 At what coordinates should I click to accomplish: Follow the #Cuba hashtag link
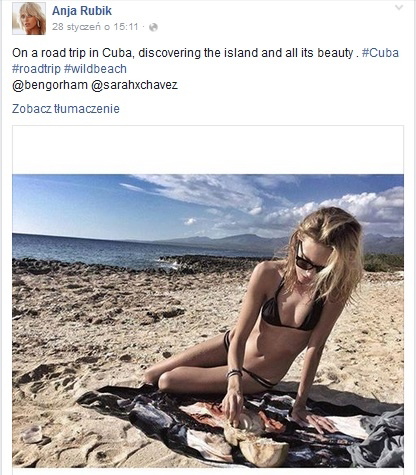click(380, 53)
